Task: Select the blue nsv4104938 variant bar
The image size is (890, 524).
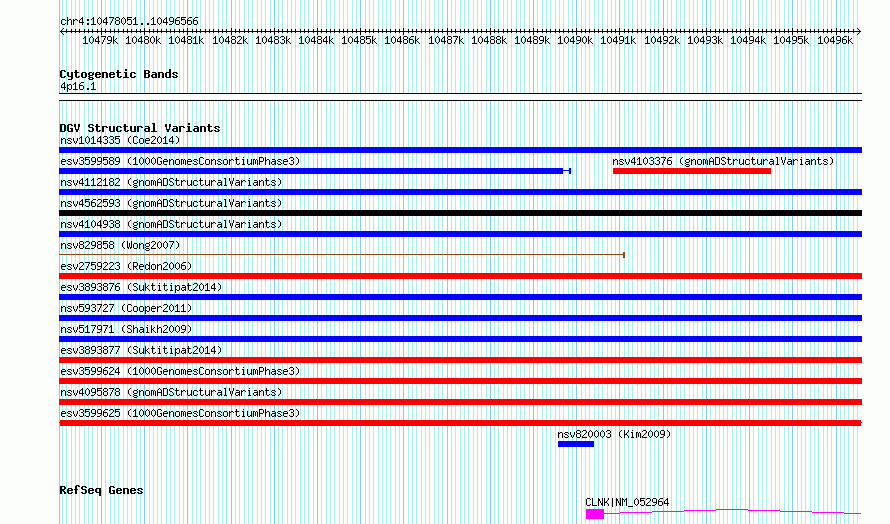Action: [x=460, y=234]
